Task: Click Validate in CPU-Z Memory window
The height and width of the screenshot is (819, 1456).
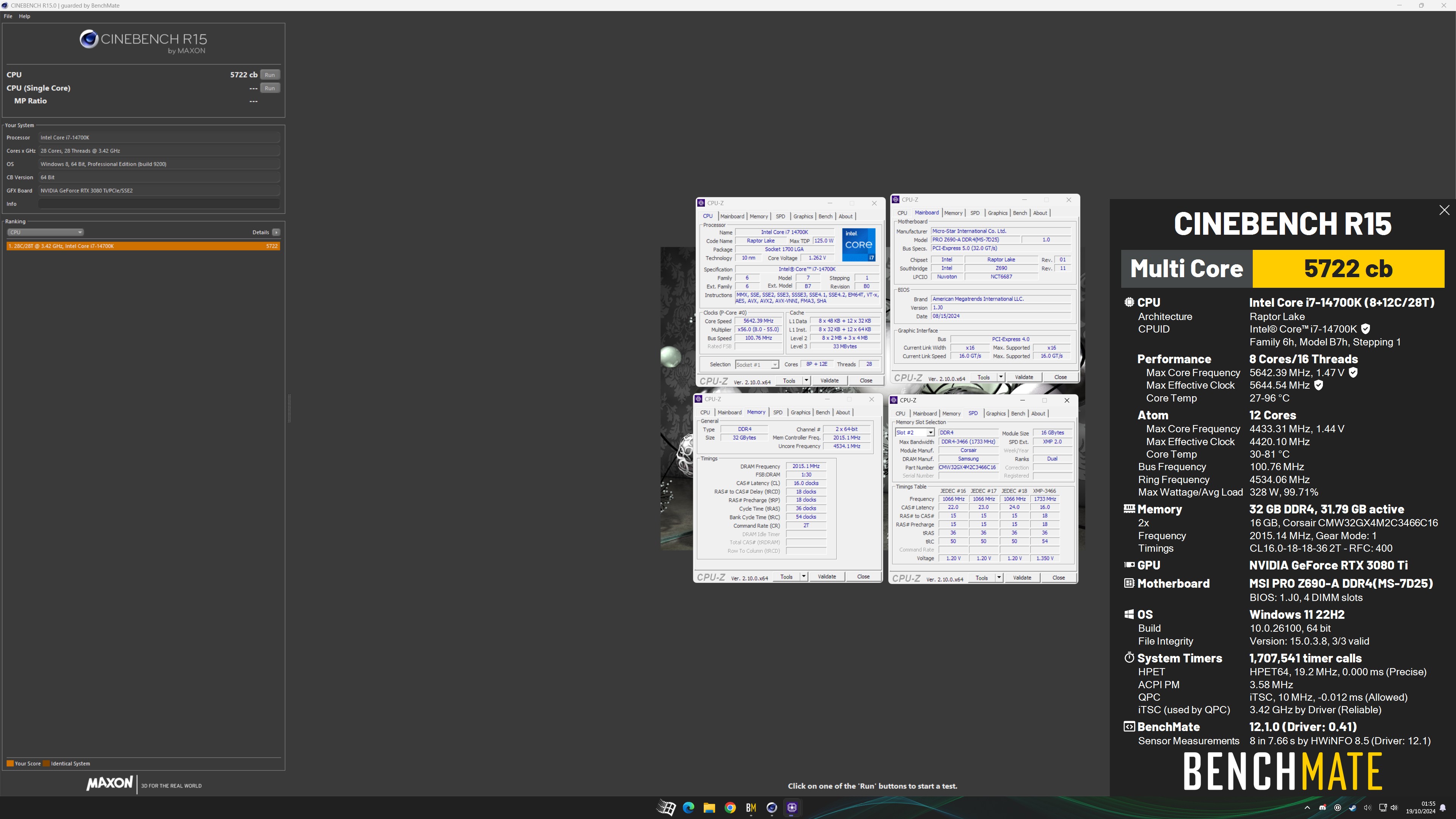Action: pos(827,576)
